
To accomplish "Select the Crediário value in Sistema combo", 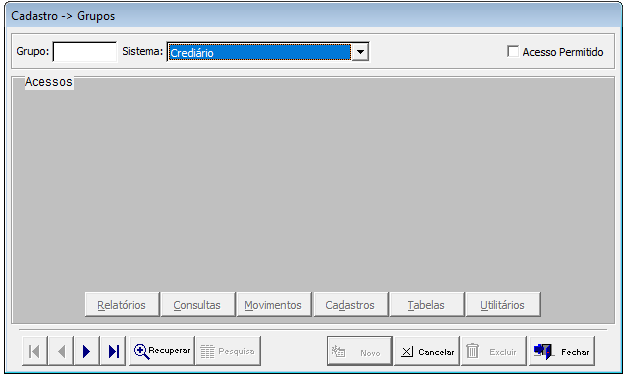I will [260, 52].
